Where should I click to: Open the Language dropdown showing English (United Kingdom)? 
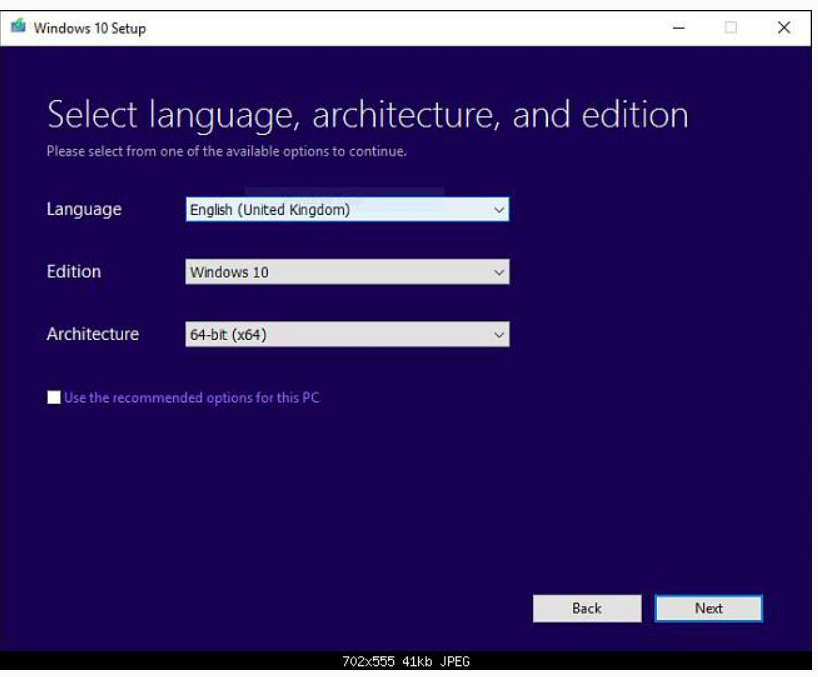pos(347,209)
